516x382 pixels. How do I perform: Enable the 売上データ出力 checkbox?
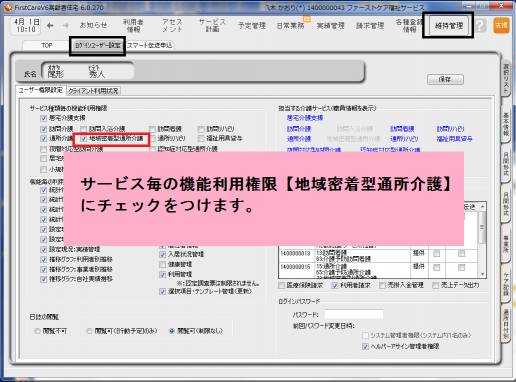(435, 285)
